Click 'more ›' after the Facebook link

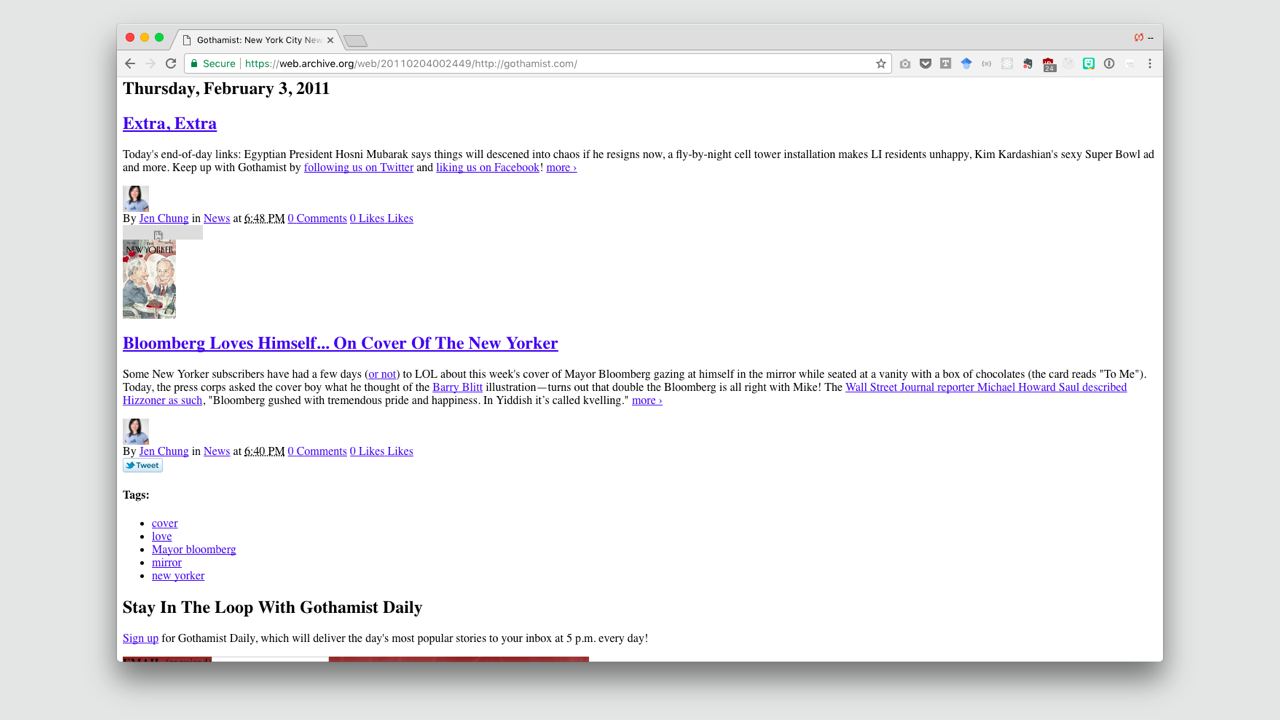click(x=561, y=167)
